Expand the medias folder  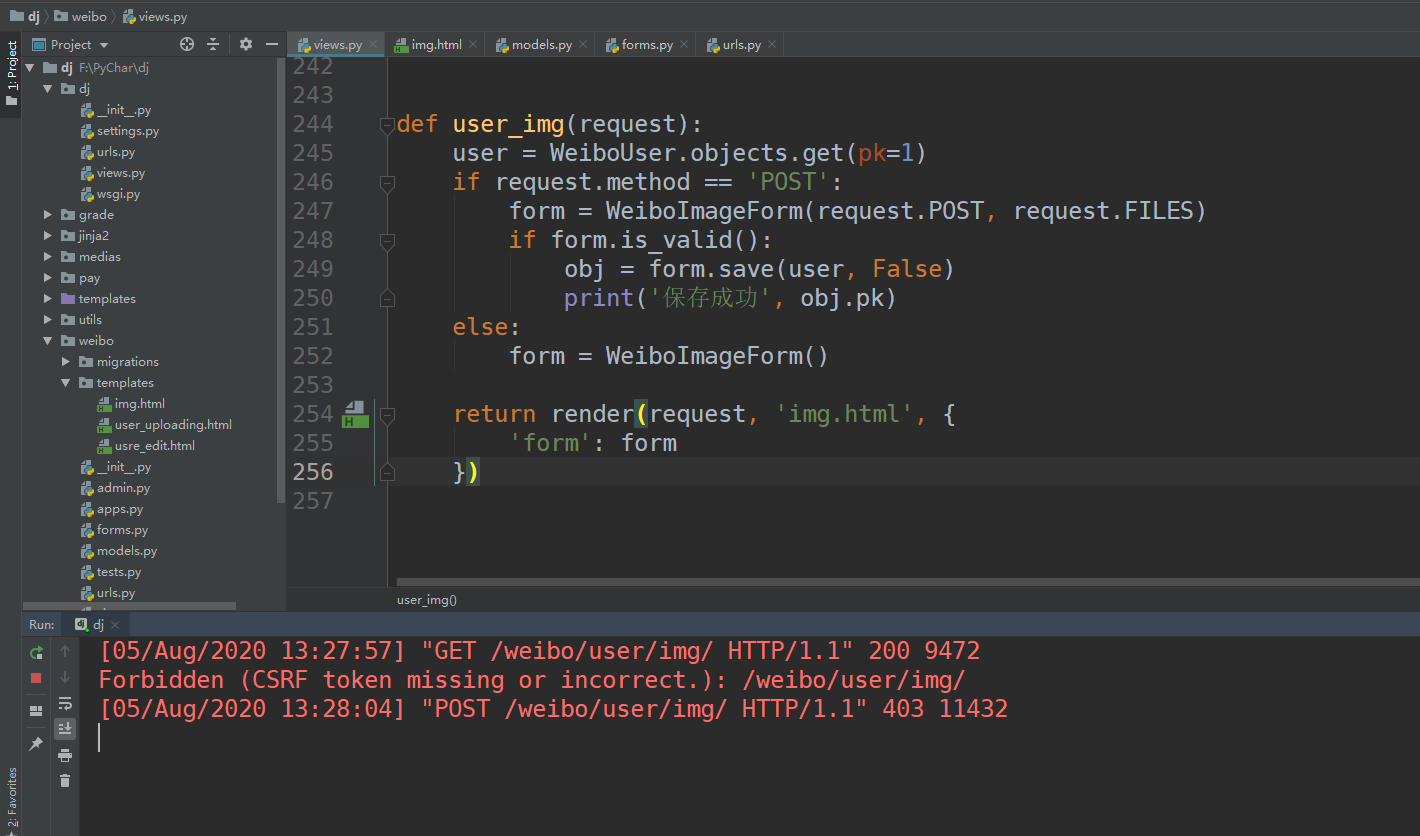(x=48, y=257)
